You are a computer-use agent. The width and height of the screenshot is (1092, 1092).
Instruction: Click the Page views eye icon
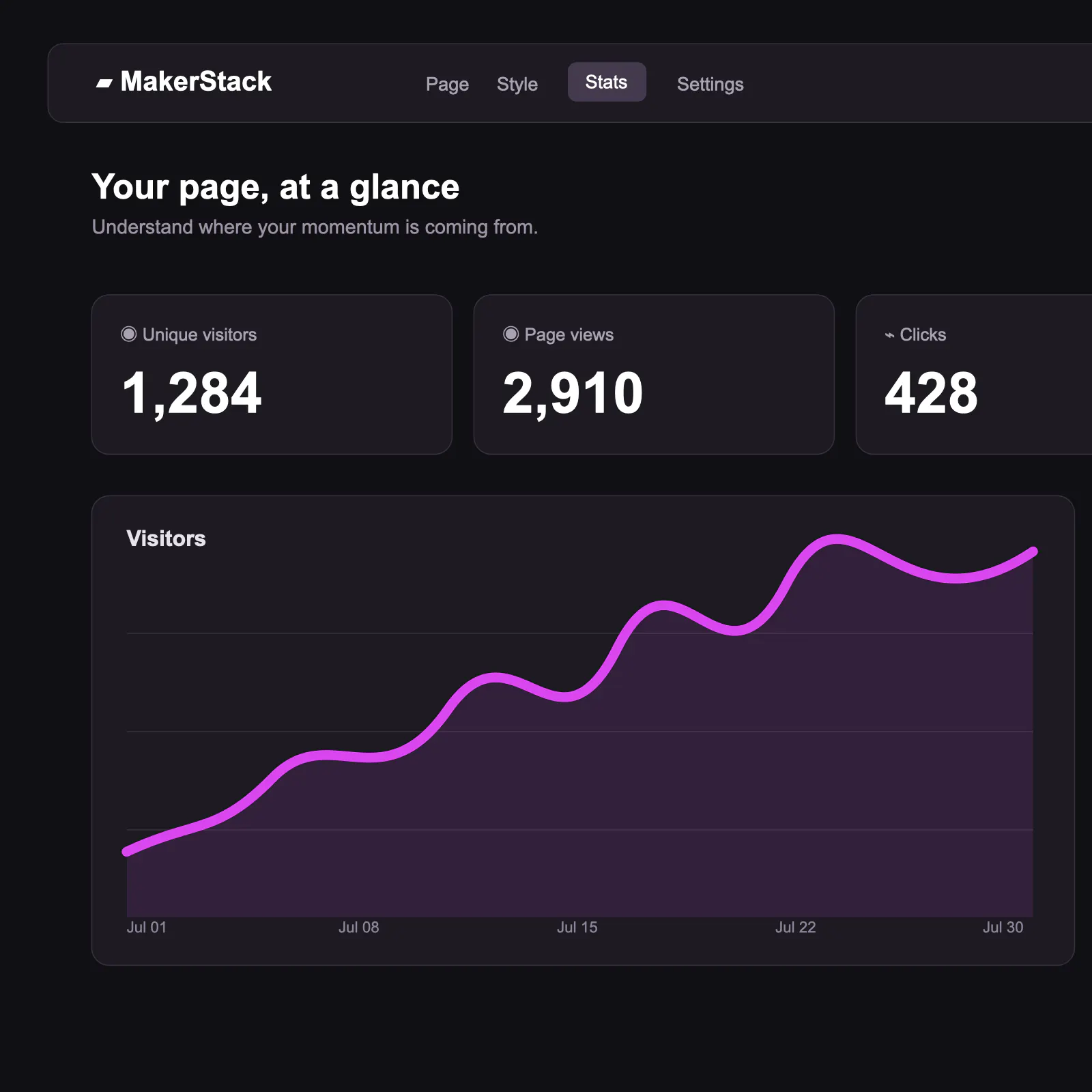coord(511,334)
